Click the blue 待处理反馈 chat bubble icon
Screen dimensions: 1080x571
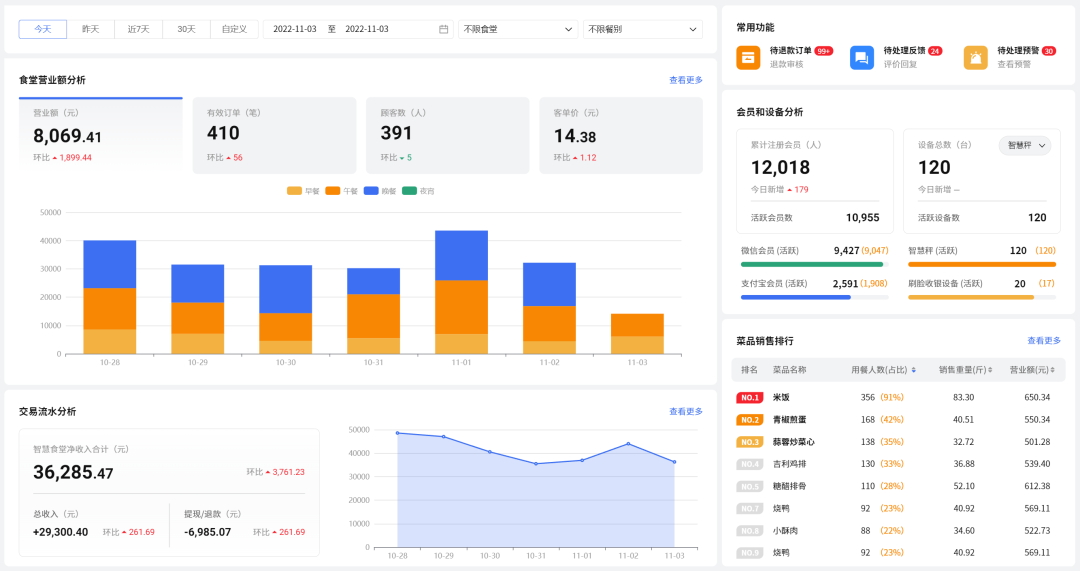pos(862,57)
